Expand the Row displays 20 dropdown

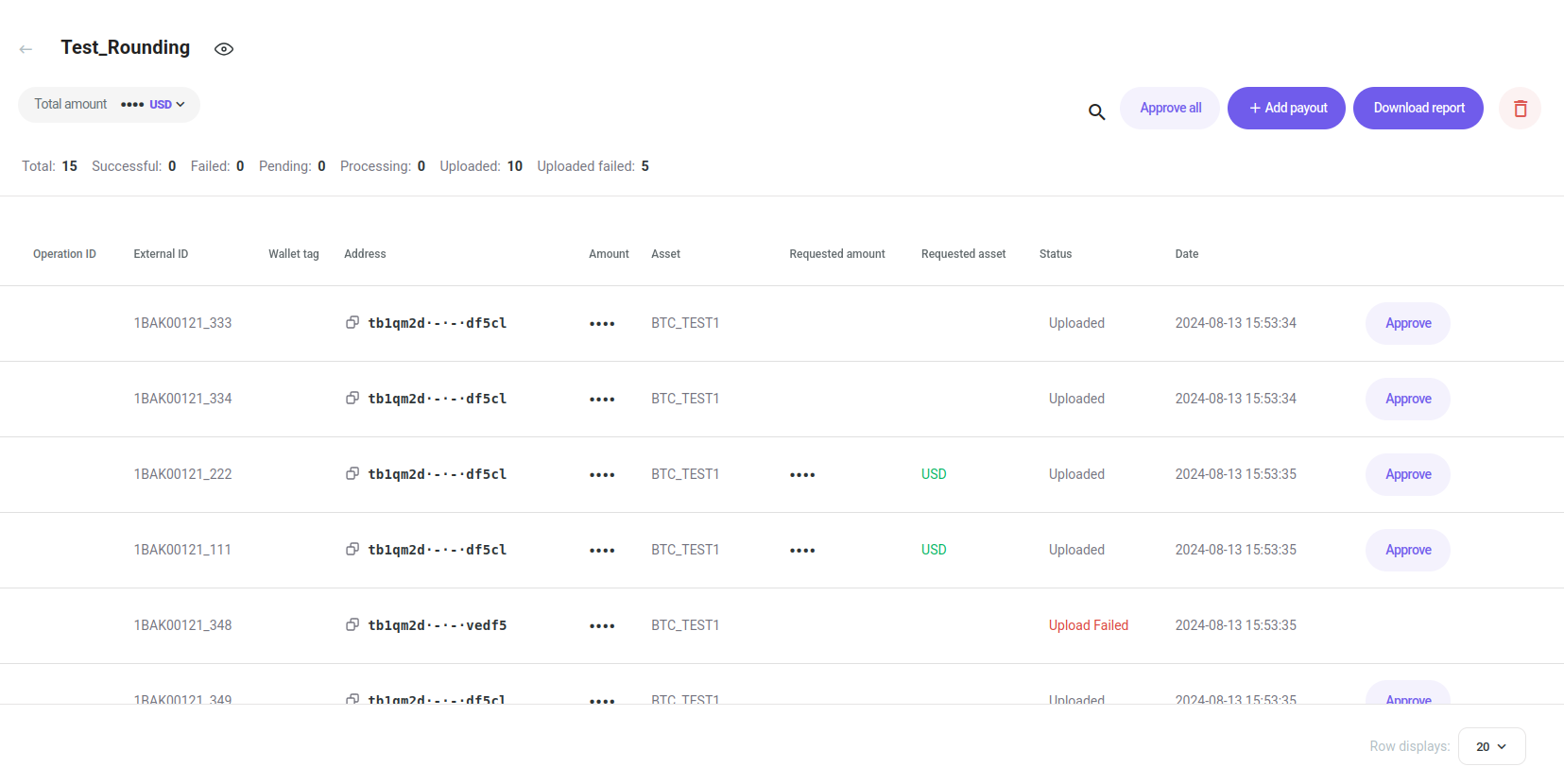pyautogui.click(x=1491, y=746)
